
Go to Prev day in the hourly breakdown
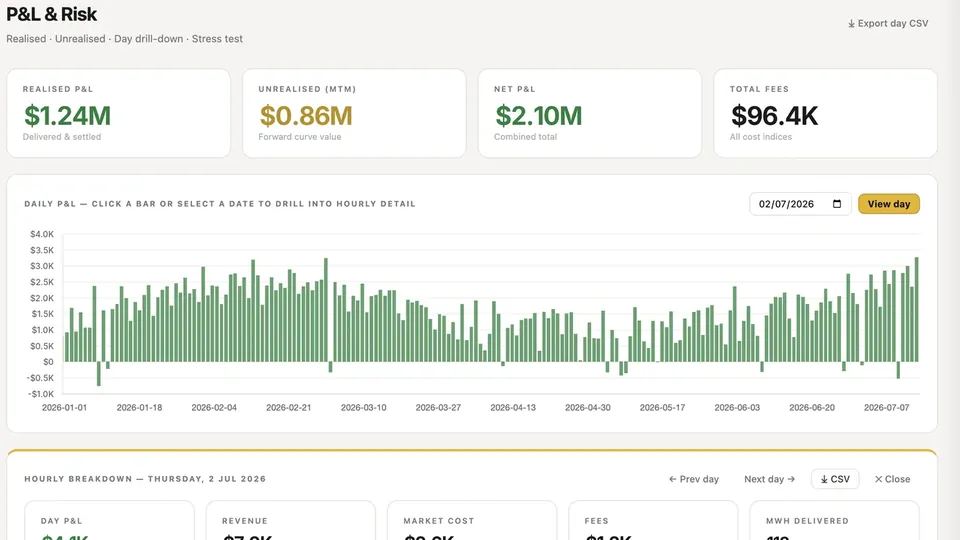(694, 479)
